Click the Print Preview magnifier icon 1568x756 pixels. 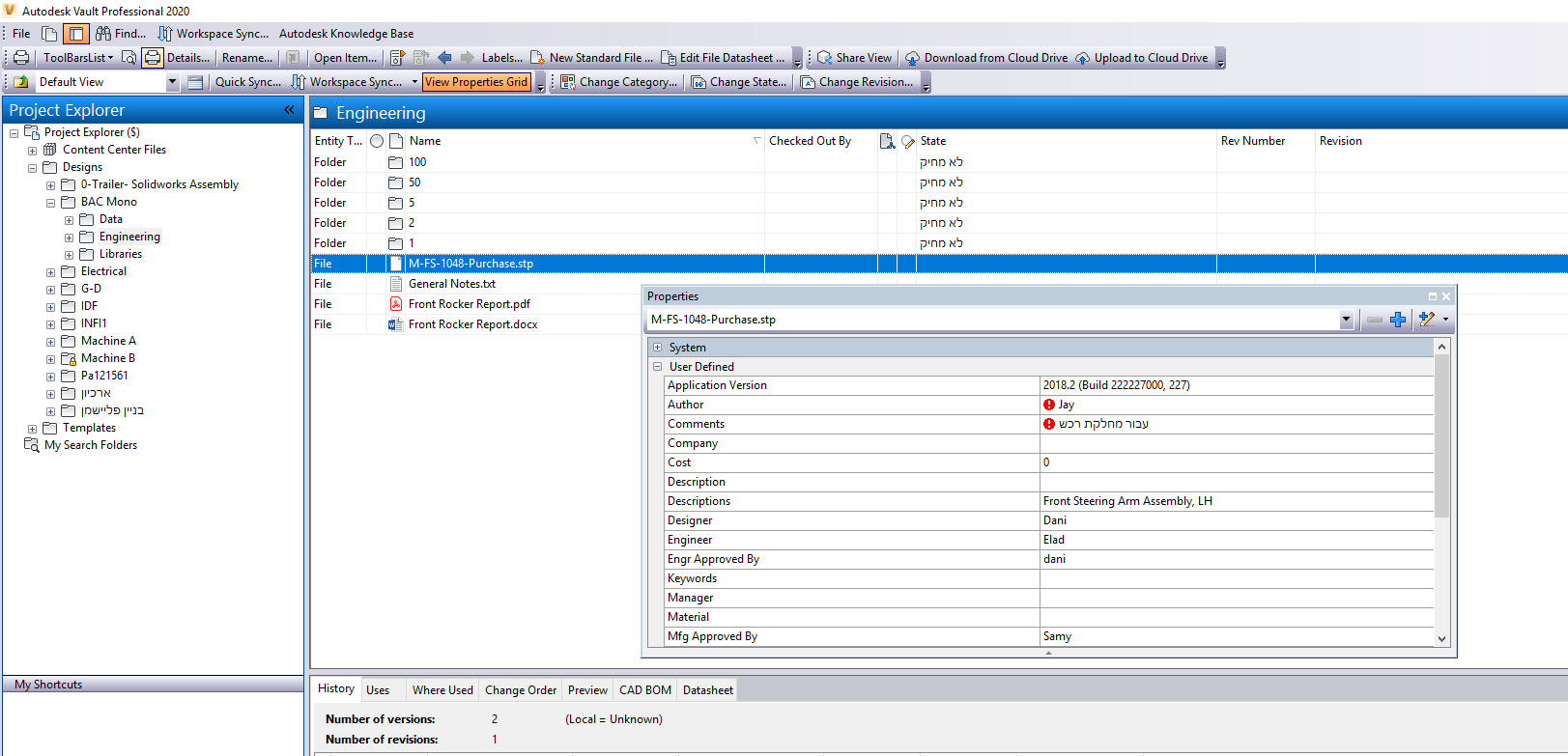click(128, 58)
